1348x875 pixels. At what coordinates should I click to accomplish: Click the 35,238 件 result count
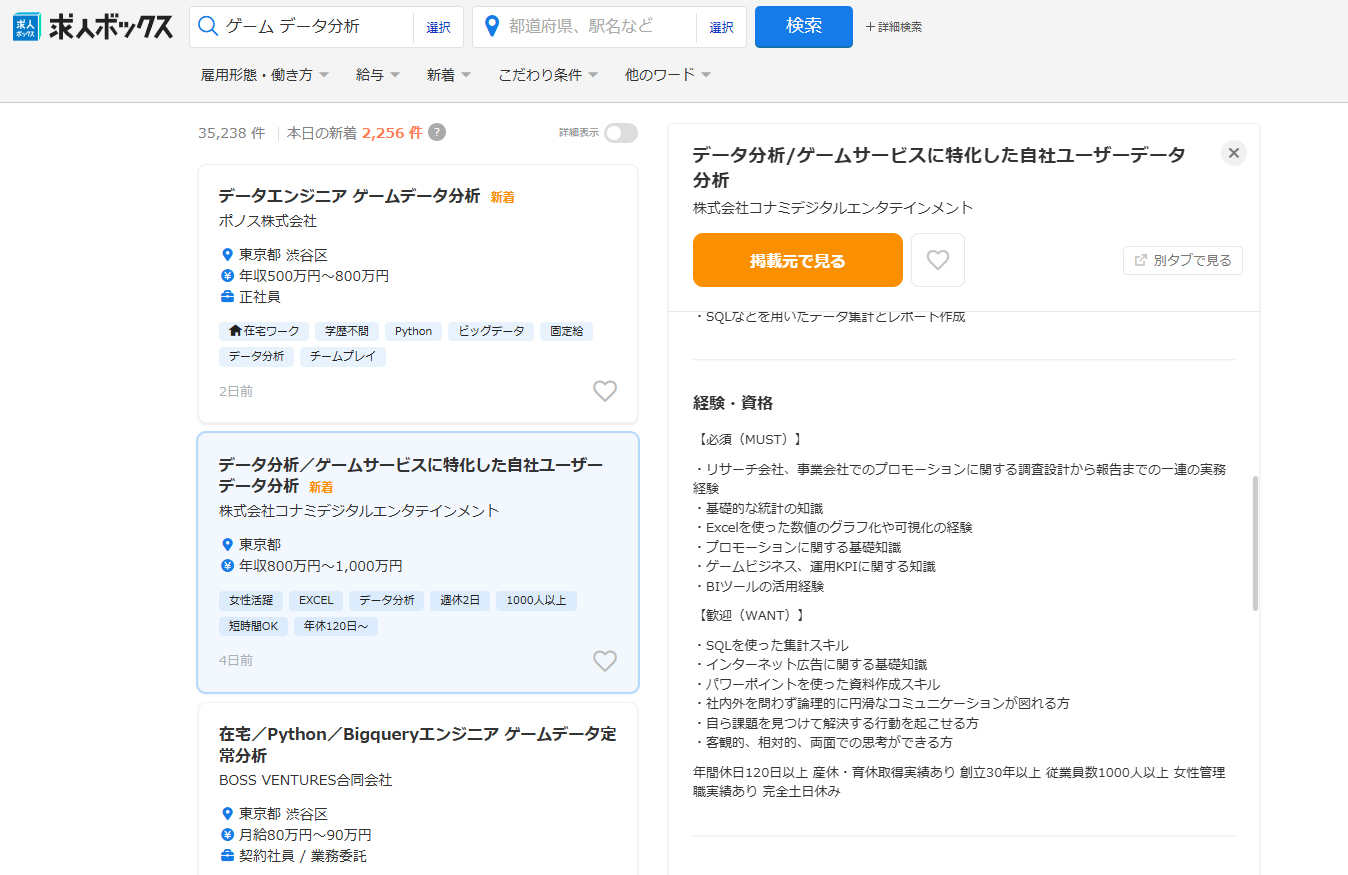[x=231, y=132]
